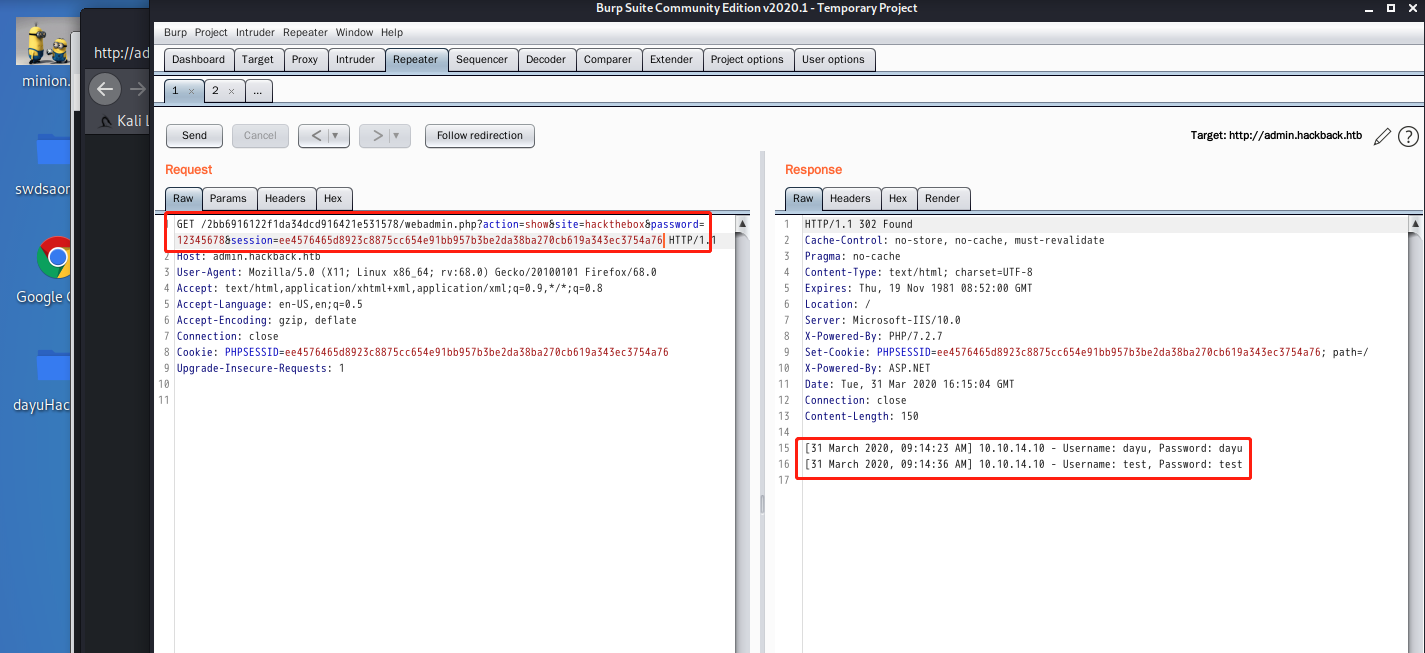Screen dimensions: 1425x653
Task: Go to previous request in history
Action: (315, 136)
